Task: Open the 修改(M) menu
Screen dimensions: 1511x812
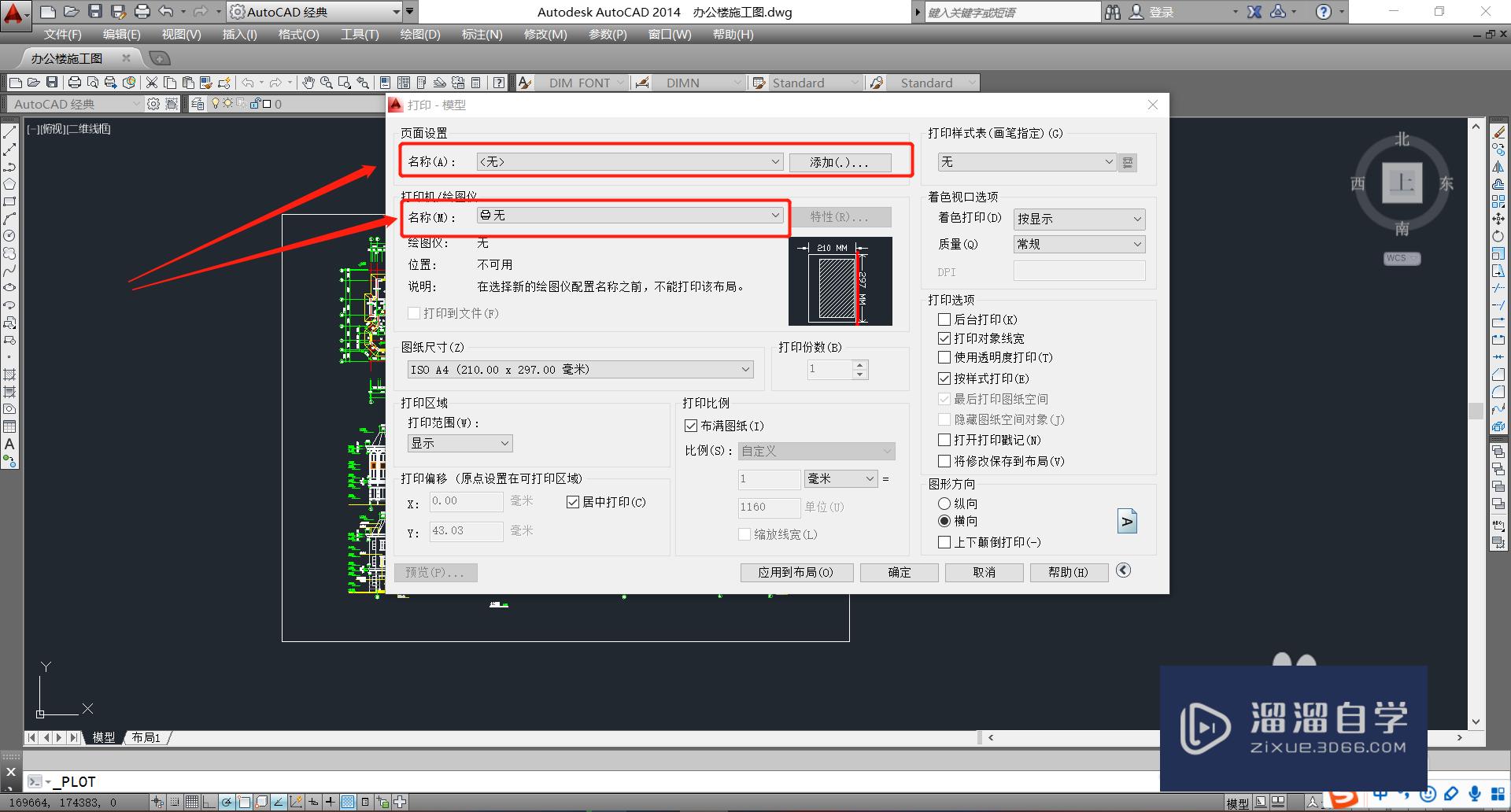Action: tap(545, 35)
